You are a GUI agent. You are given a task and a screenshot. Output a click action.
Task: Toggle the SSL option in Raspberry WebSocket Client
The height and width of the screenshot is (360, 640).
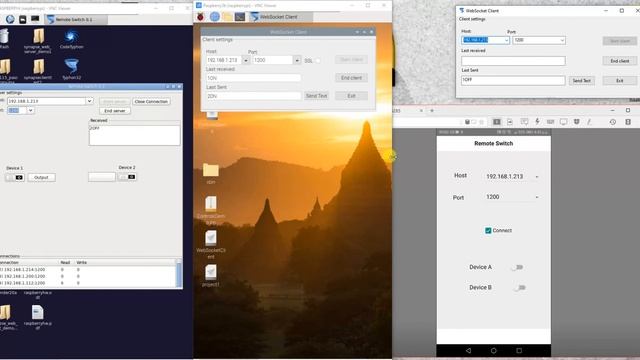click(318, 60)
